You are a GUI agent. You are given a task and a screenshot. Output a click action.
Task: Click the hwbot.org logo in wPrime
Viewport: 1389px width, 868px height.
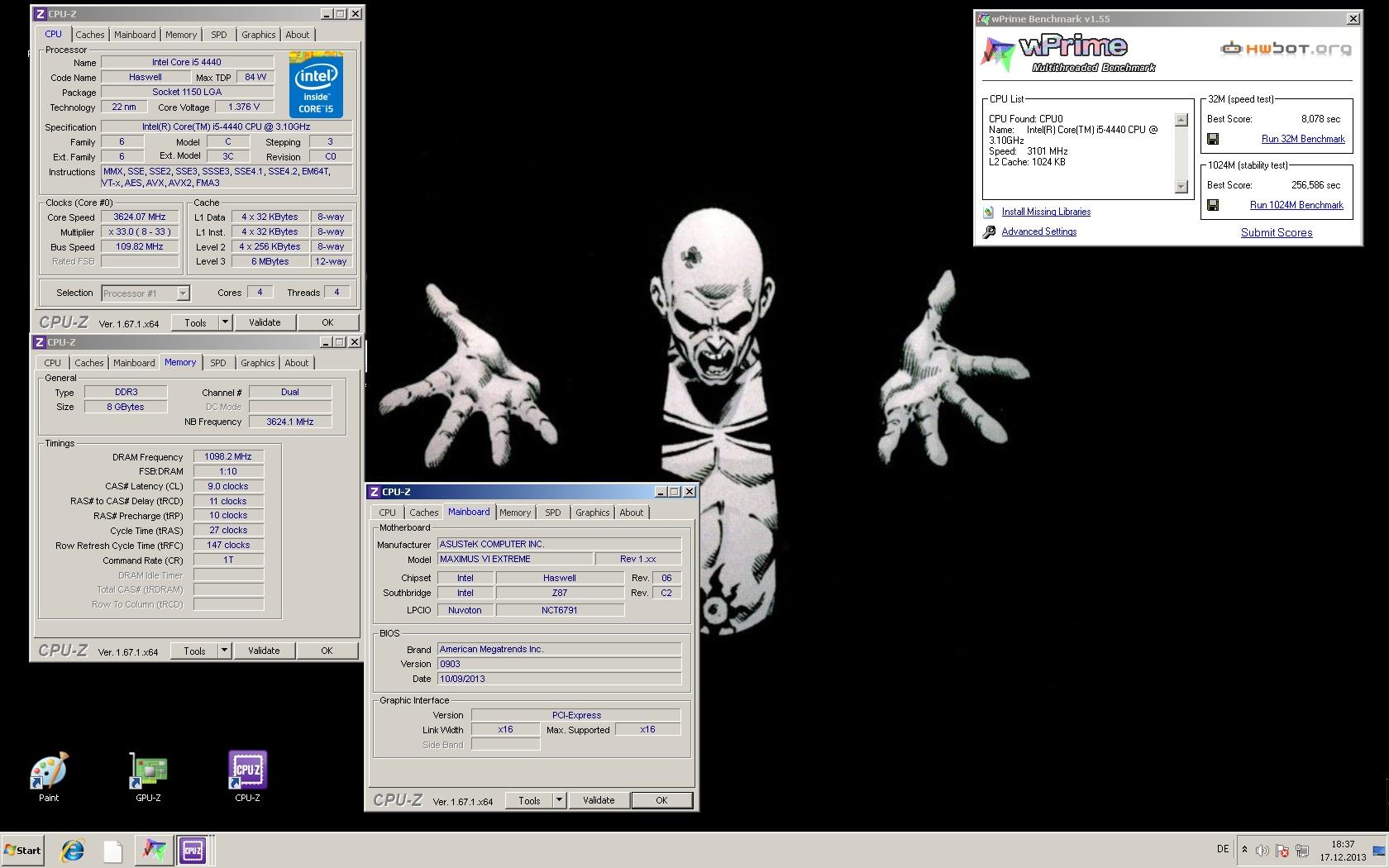1286,49
